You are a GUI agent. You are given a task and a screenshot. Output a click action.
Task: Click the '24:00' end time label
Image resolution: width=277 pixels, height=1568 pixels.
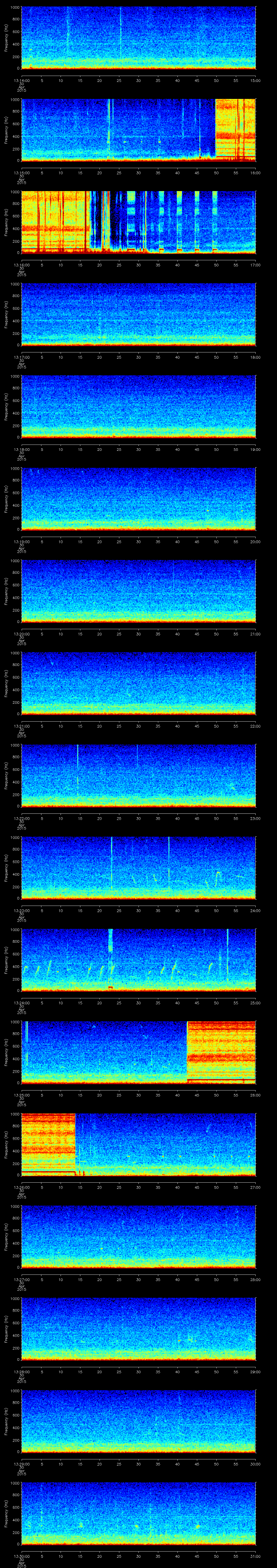tap(256, 910)
